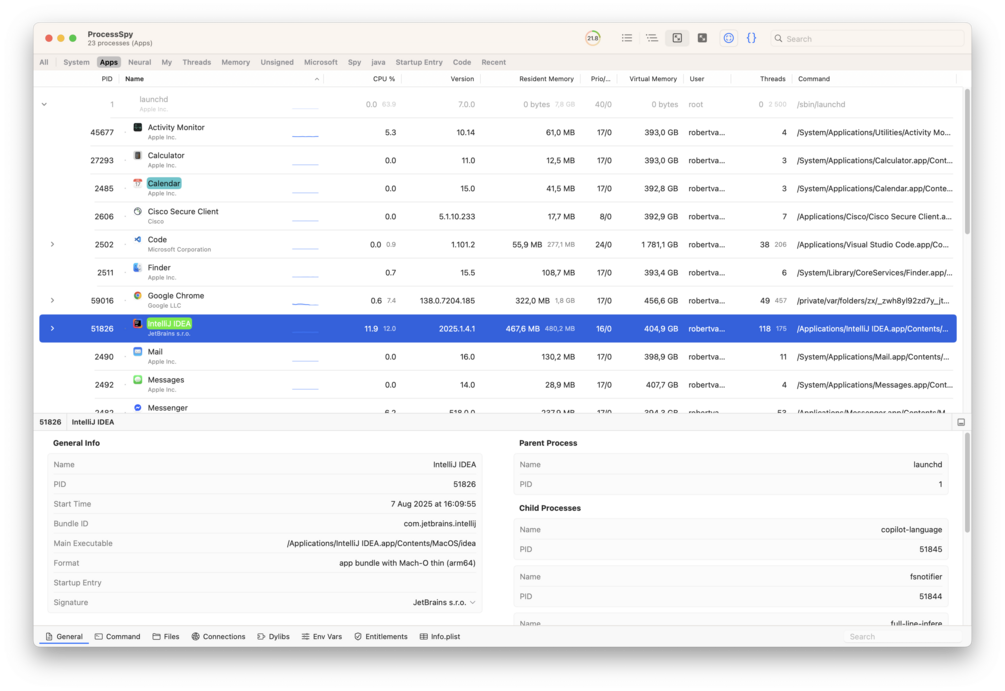Select the Spy filter tab
This screenshot has width=1005, height=691.
(354, 62)
